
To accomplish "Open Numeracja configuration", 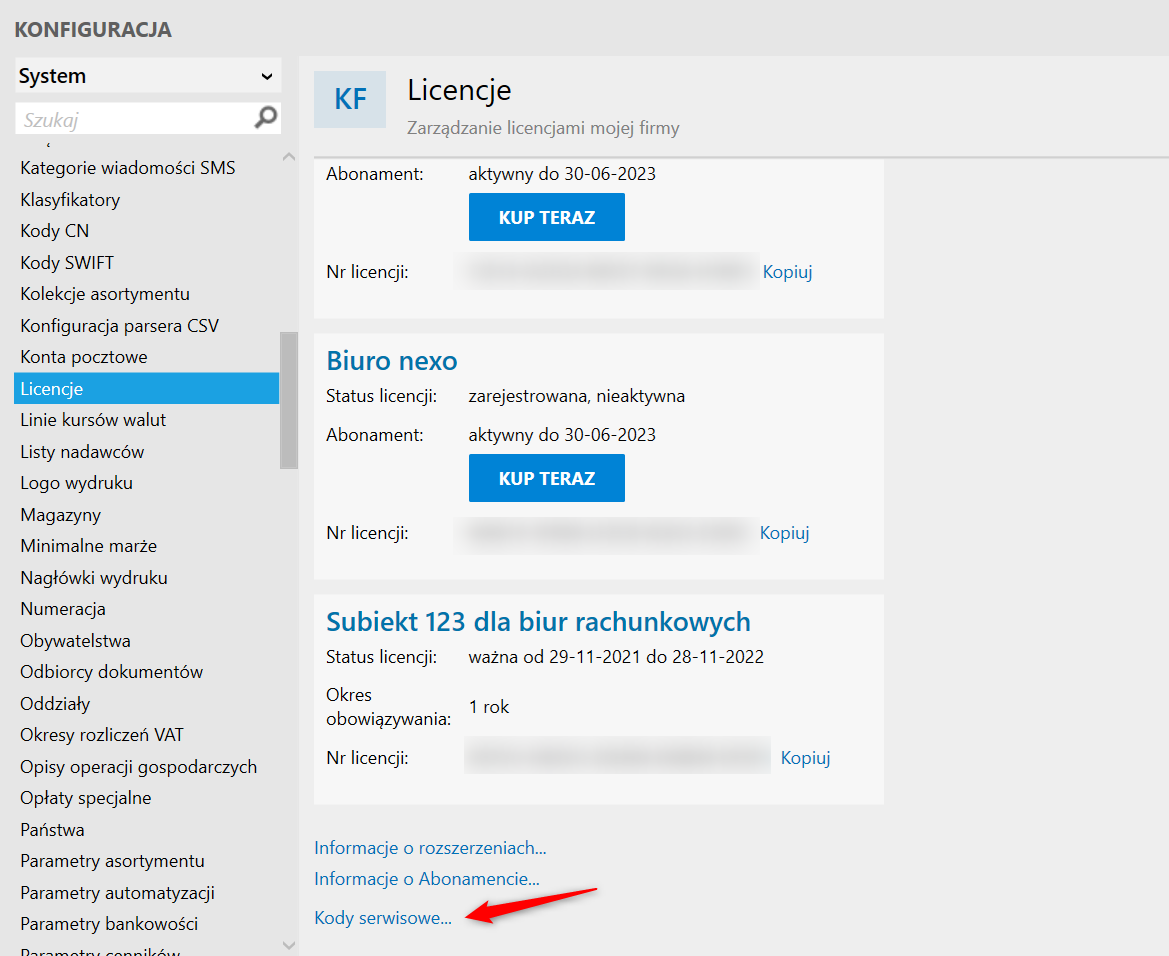I will click(x=63, y=609).
